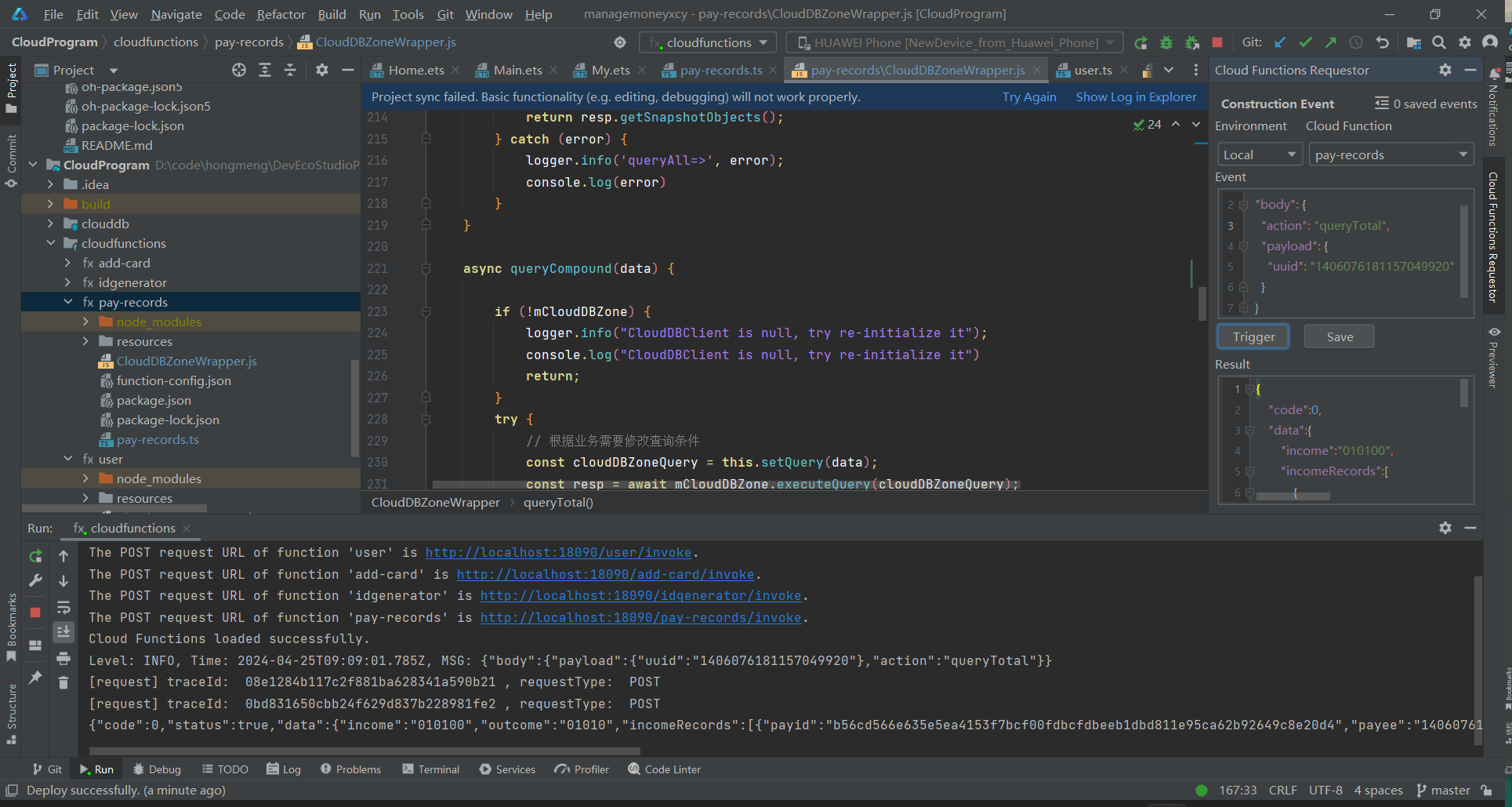Screen dimensions: 1512x807
Task: Click Expand All icon in Project panel
Action: [x=265, y=70]
